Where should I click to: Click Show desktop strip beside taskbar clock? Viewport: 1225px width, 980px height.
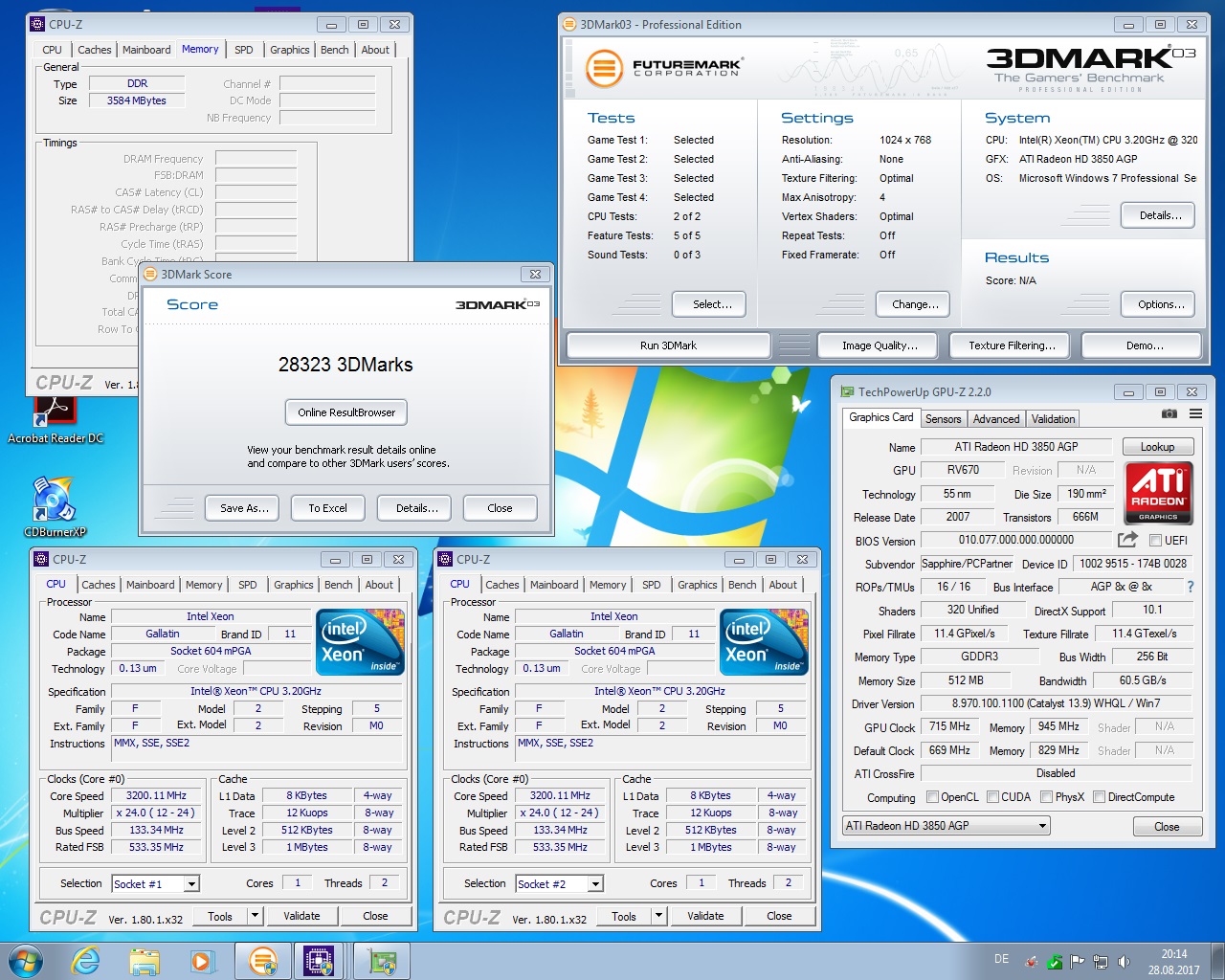(x=1217, y=961)
